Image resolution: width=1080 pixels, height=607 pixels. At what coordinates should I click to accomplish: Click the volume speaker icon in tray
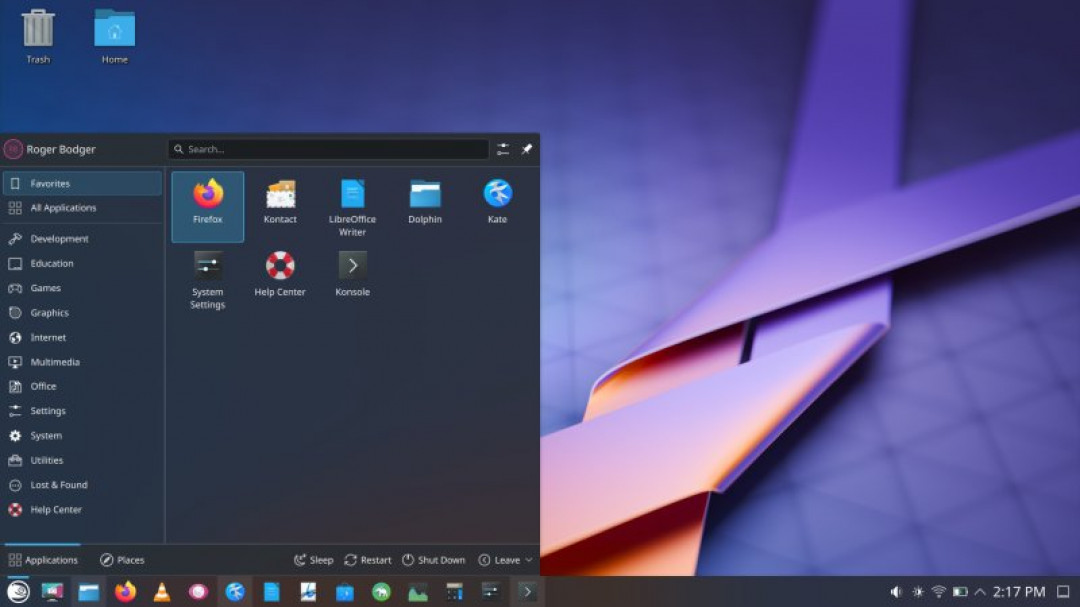pyautogui.click(x=896, y=592)
